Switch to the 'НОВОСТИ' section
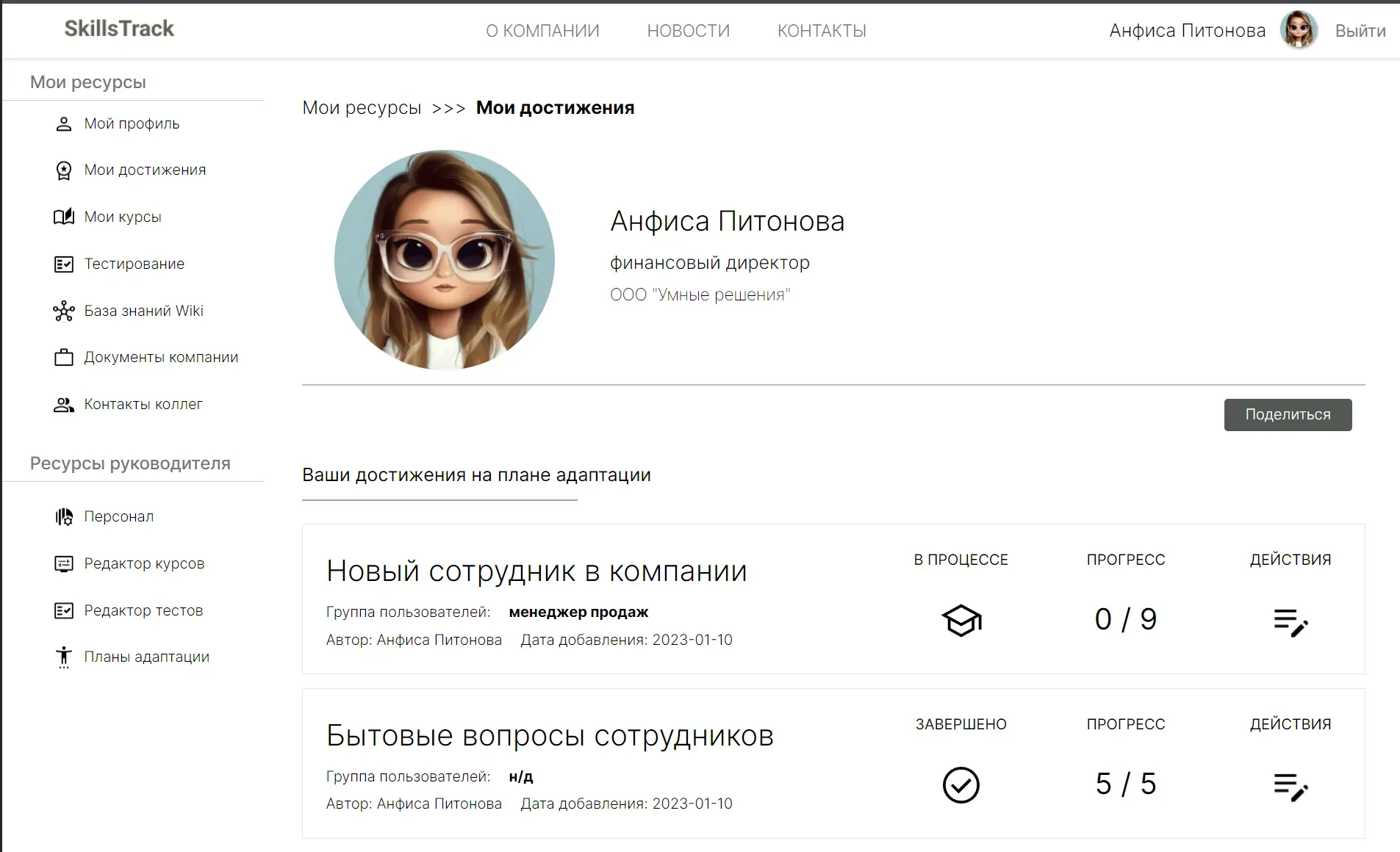The height and width of the screenshot is (852, 1400). pos(688,31)
